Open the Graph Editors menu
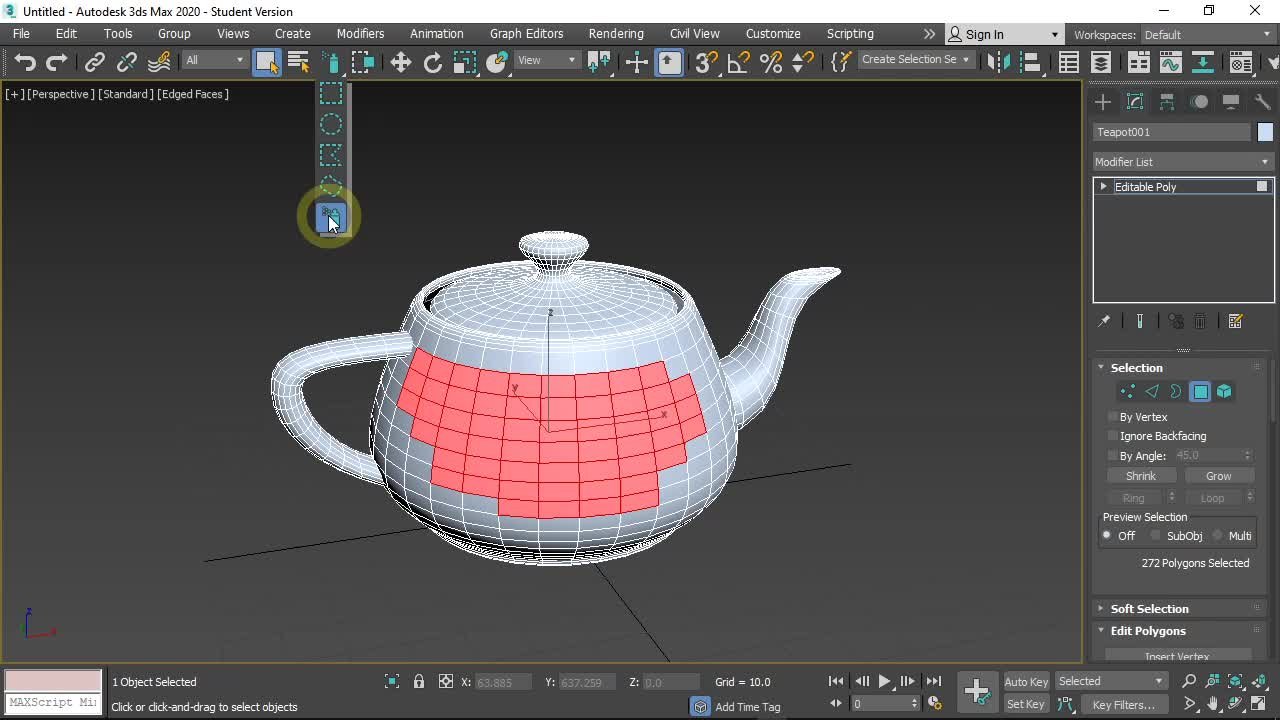 point(526,34)
